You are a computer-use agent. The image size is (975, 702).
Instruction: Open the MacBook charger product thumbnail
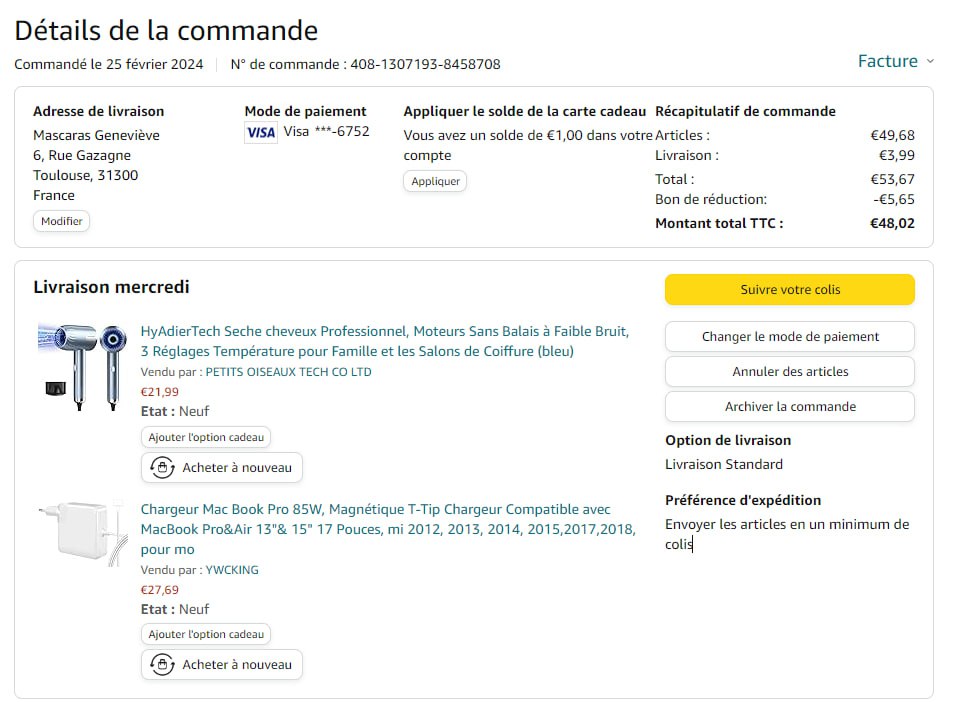tap(83, 534)
